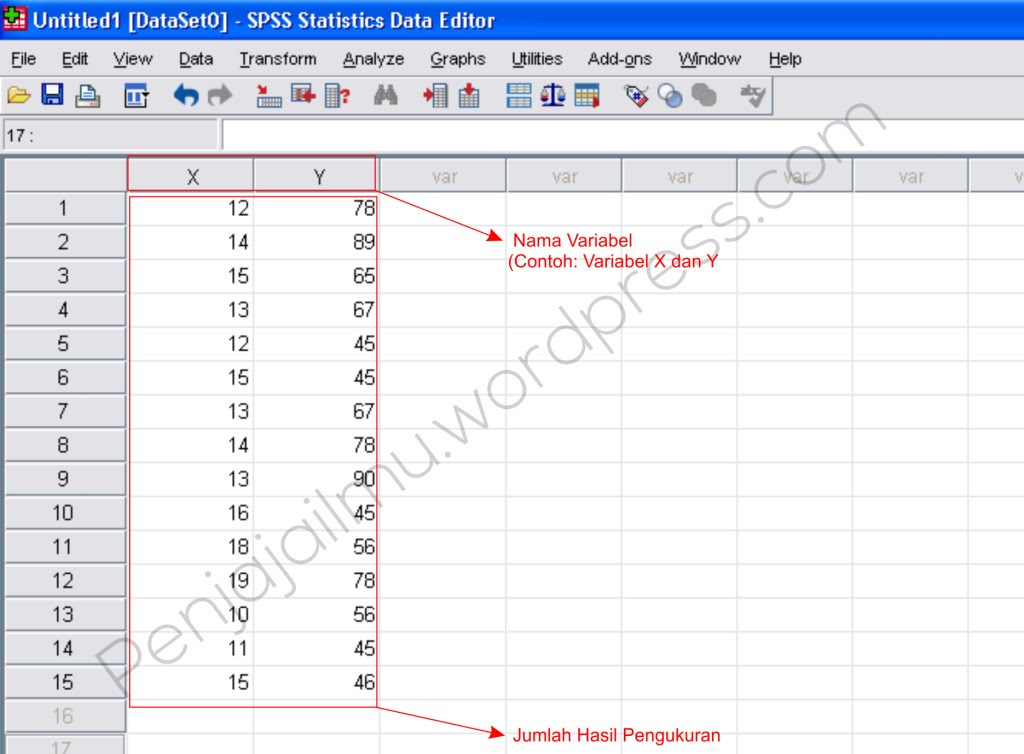Select row header 8
Viewport: 1024px width, 754px height.
point(65,445)
